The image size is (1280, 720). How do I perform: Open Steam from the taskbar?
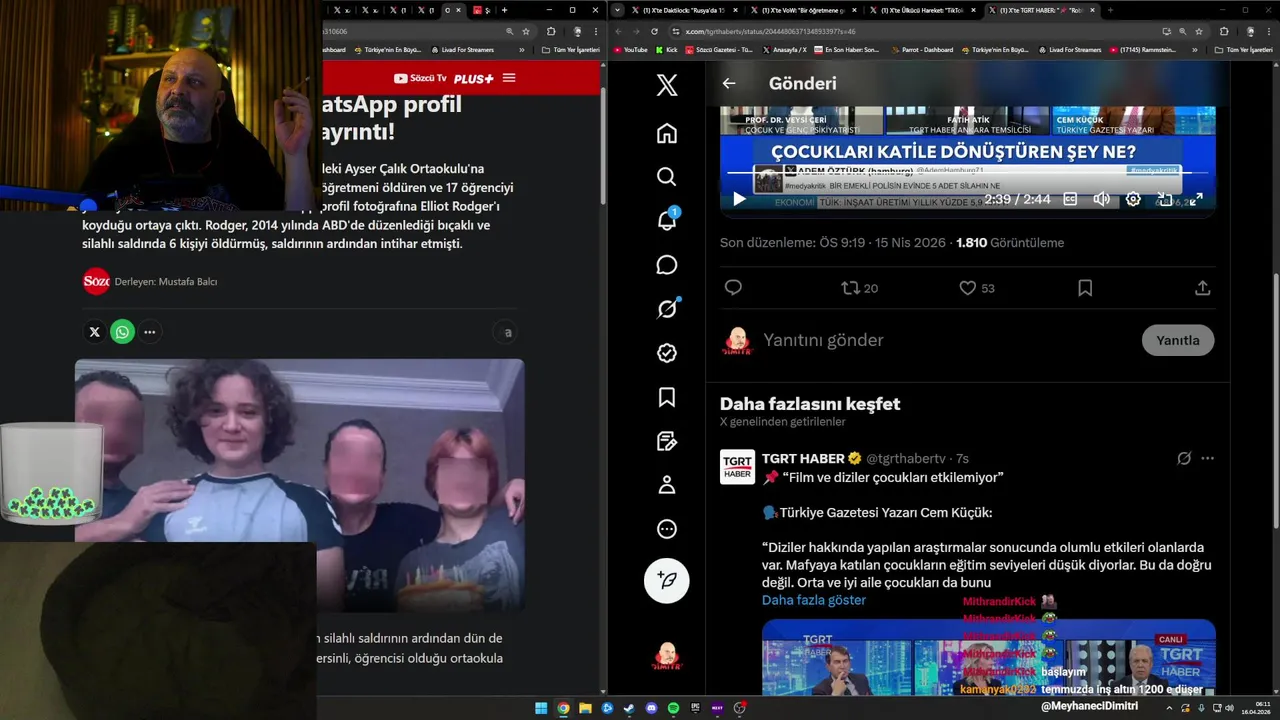[629, 708]
